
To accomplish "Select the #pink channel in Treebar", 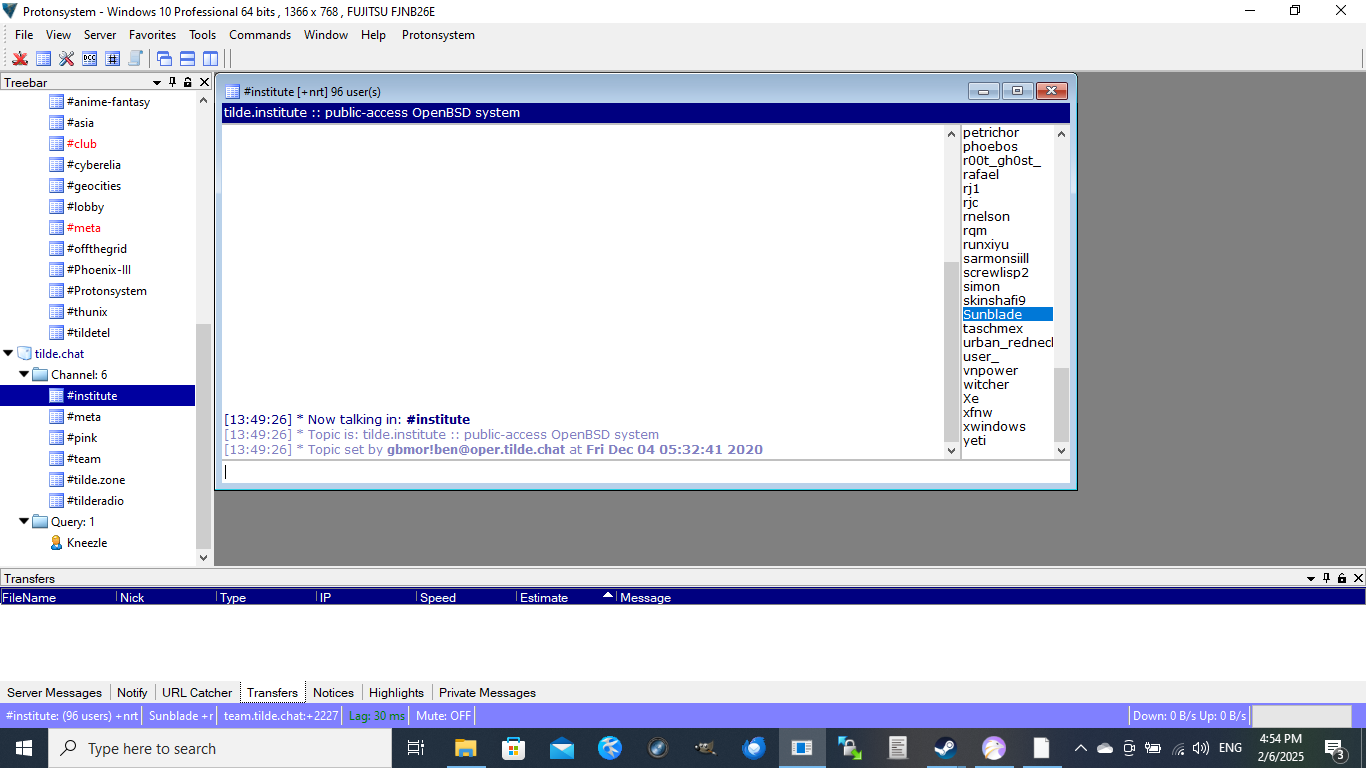I will (x=82, y=438).
